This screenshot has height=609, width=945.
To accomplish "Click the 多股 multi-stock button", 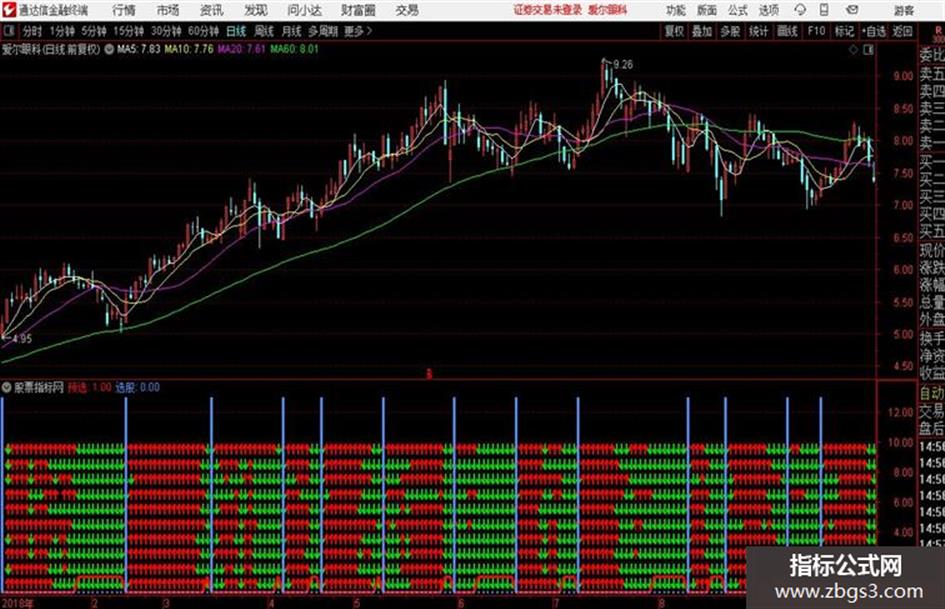I will click(730, 31).
